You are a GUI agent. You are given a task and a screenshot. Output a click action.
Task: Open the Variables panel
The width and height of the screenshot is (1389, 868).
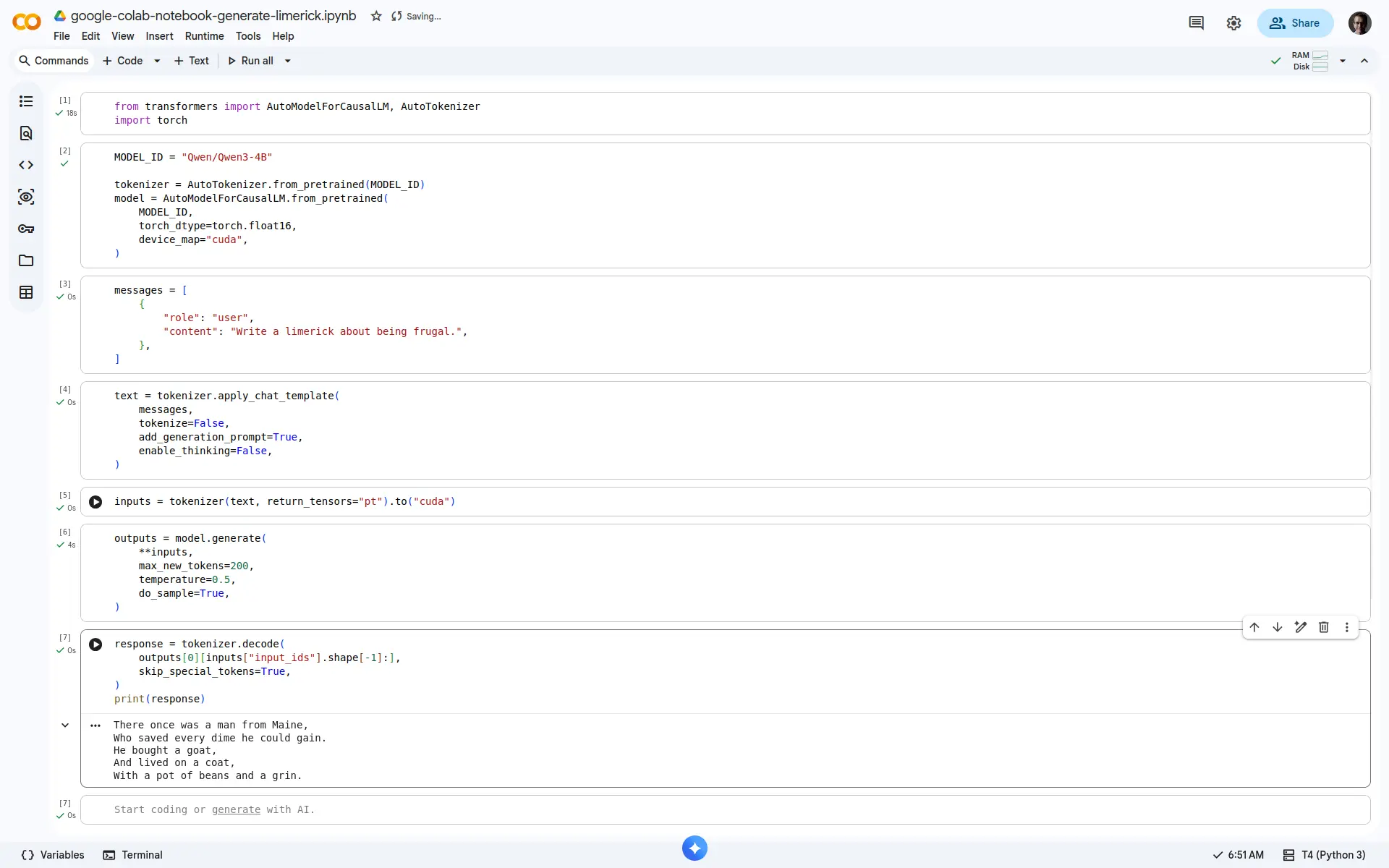coord(53,855)
